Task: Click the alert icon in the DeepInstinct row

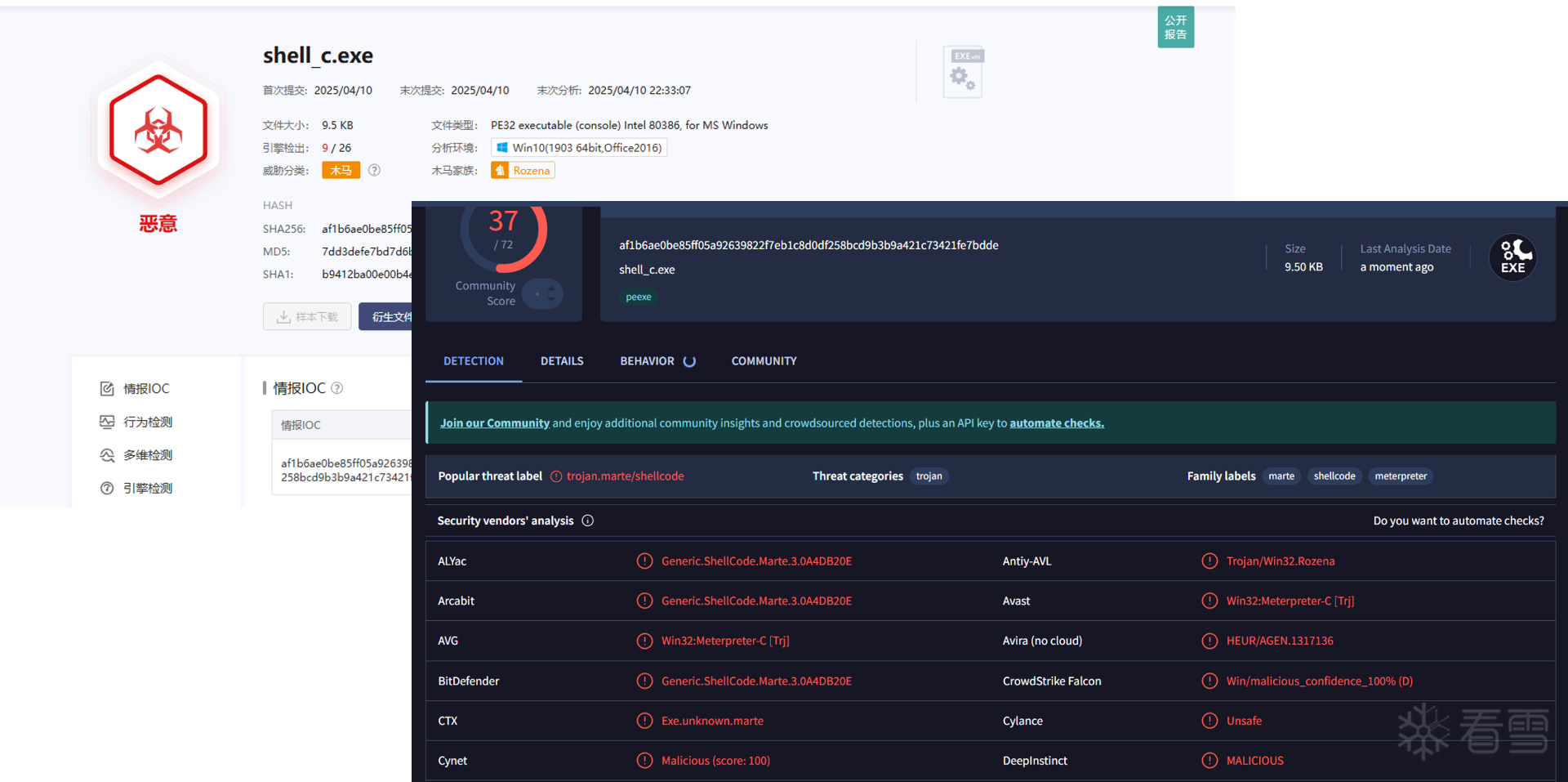Action: (1209, 761)
